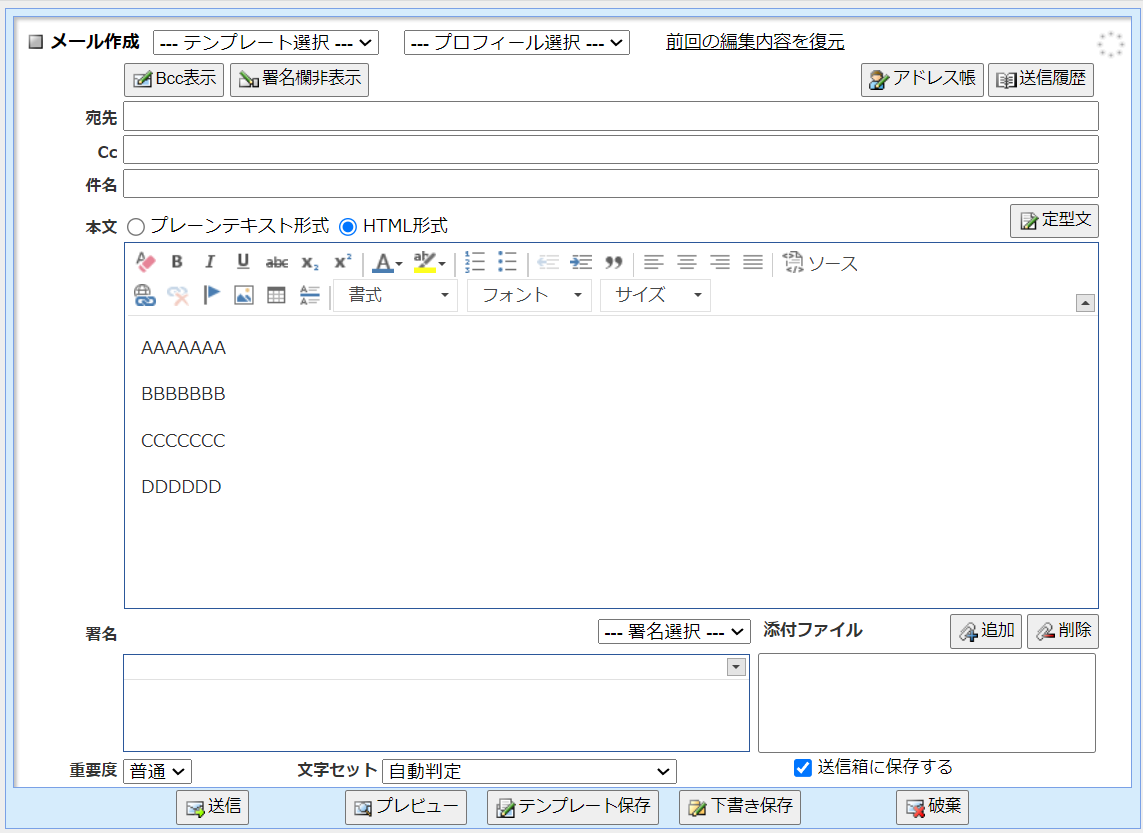The width and height of the screenshot is (1143, 833).
Task: Click the line height icon
Action: point(310,295)
